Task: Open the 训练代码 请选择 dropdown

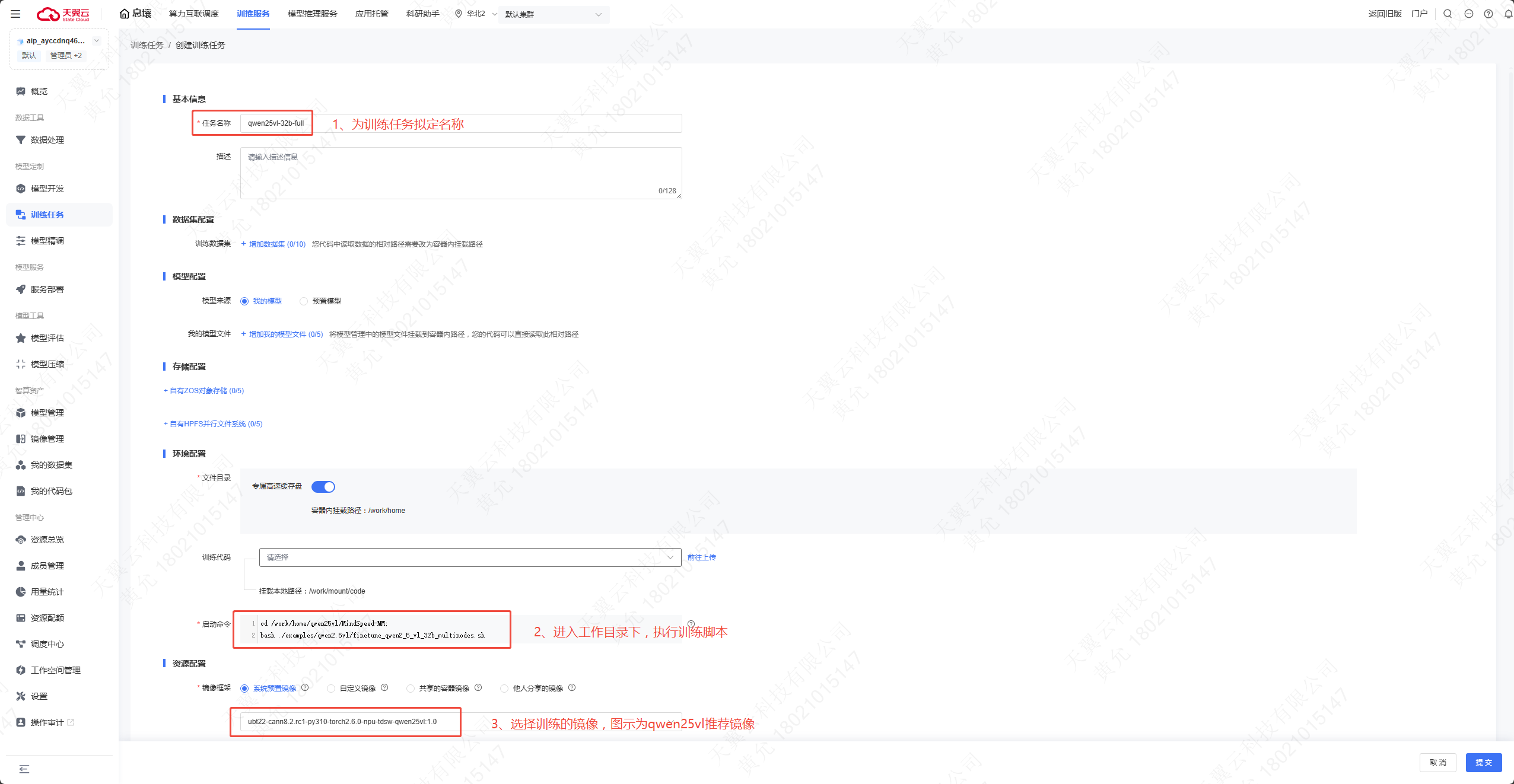Action: 469,557
